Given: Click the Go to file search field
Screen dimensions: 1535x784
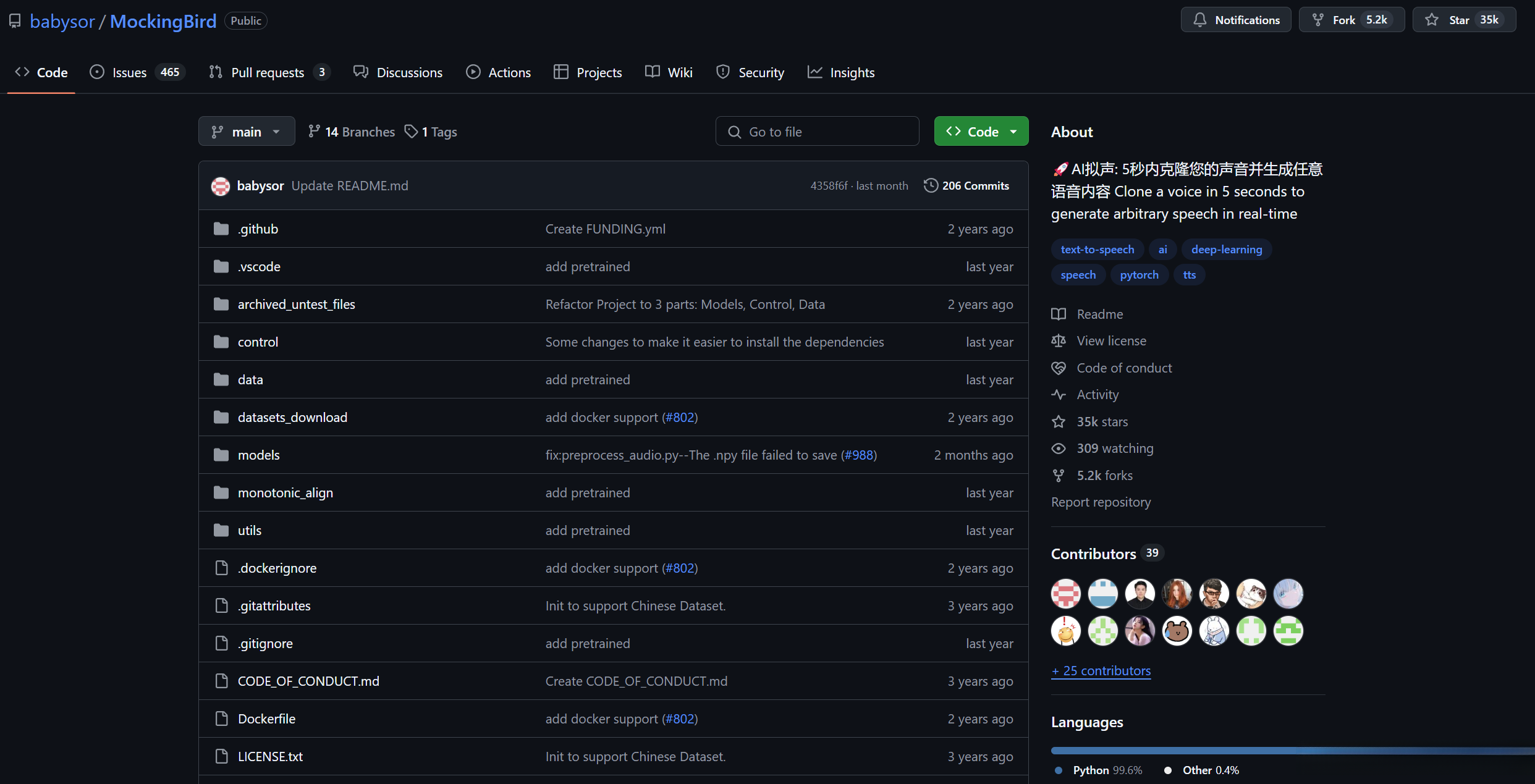Looking at the screenshot, I should coord(817,132).
